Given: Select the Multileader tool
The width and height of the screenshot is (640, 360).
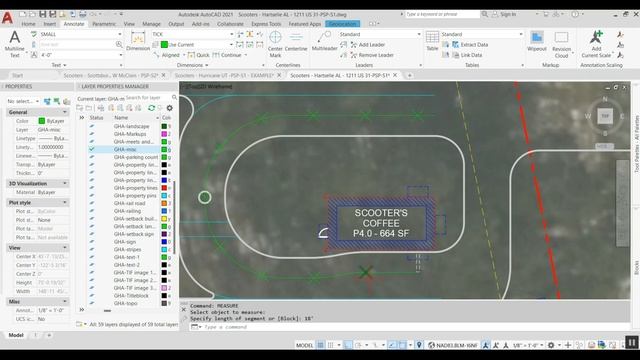Looking at the screenshot, I should click(x=324, y=41).
